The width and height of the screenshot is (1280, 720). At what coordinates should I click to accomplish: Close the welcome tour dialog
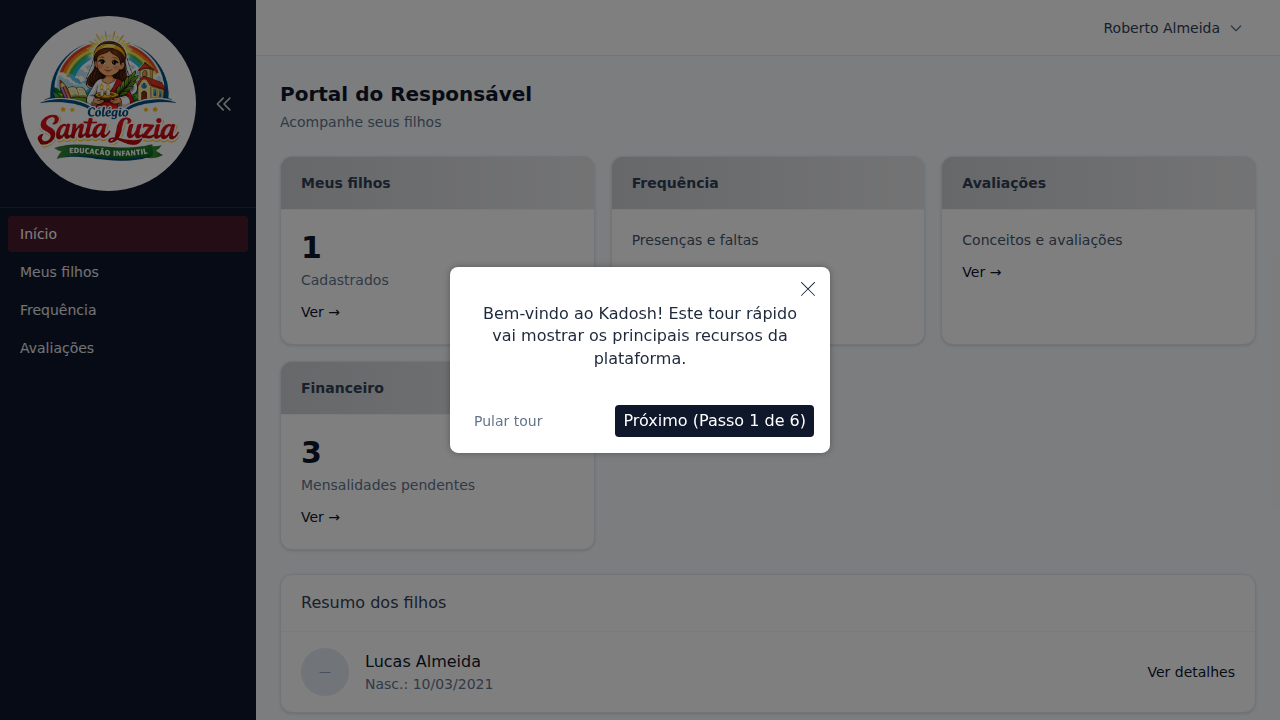click(x=808, y=289)
